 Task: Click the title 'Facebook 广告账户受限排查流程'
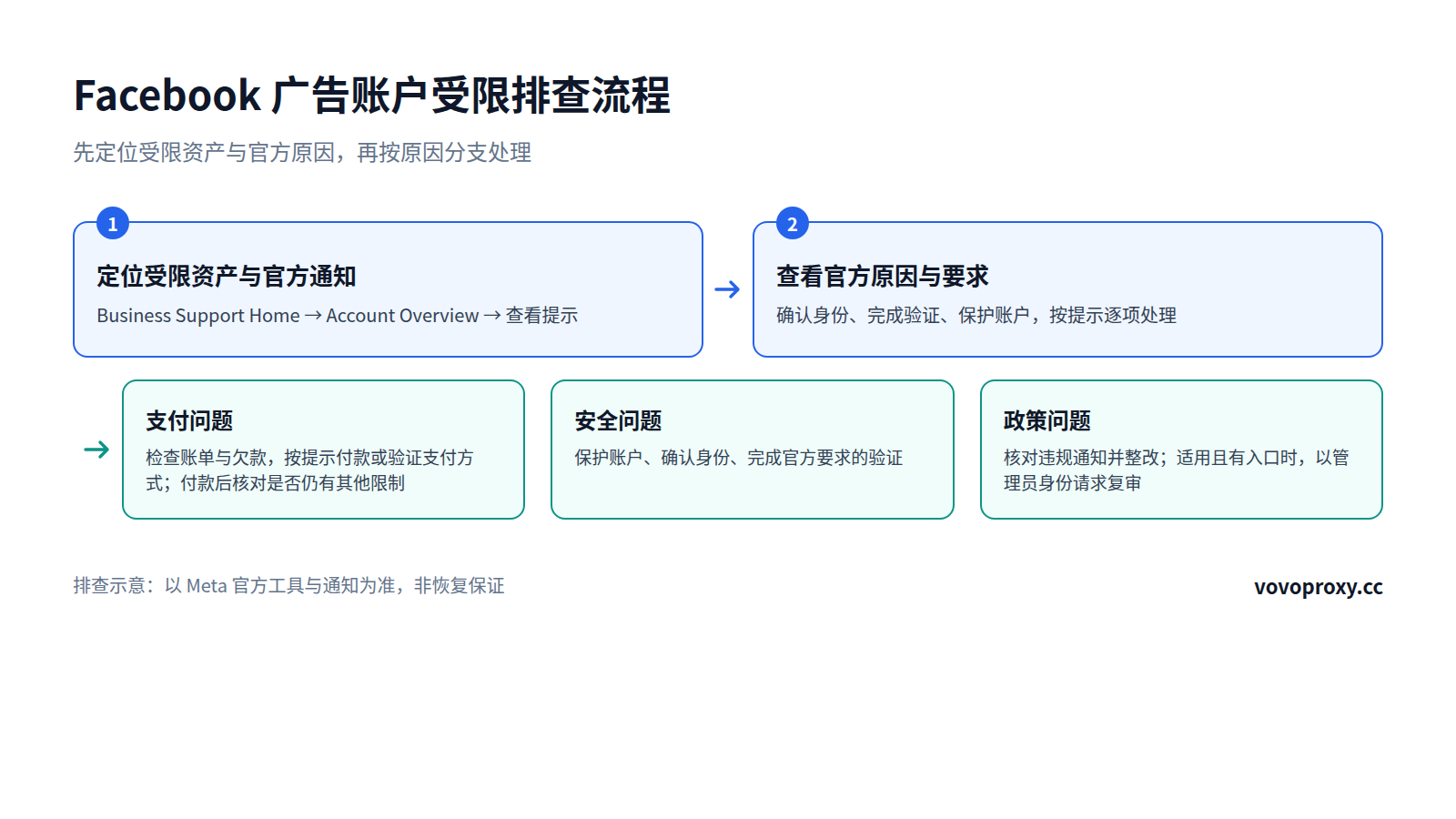[x=372, y=96]
